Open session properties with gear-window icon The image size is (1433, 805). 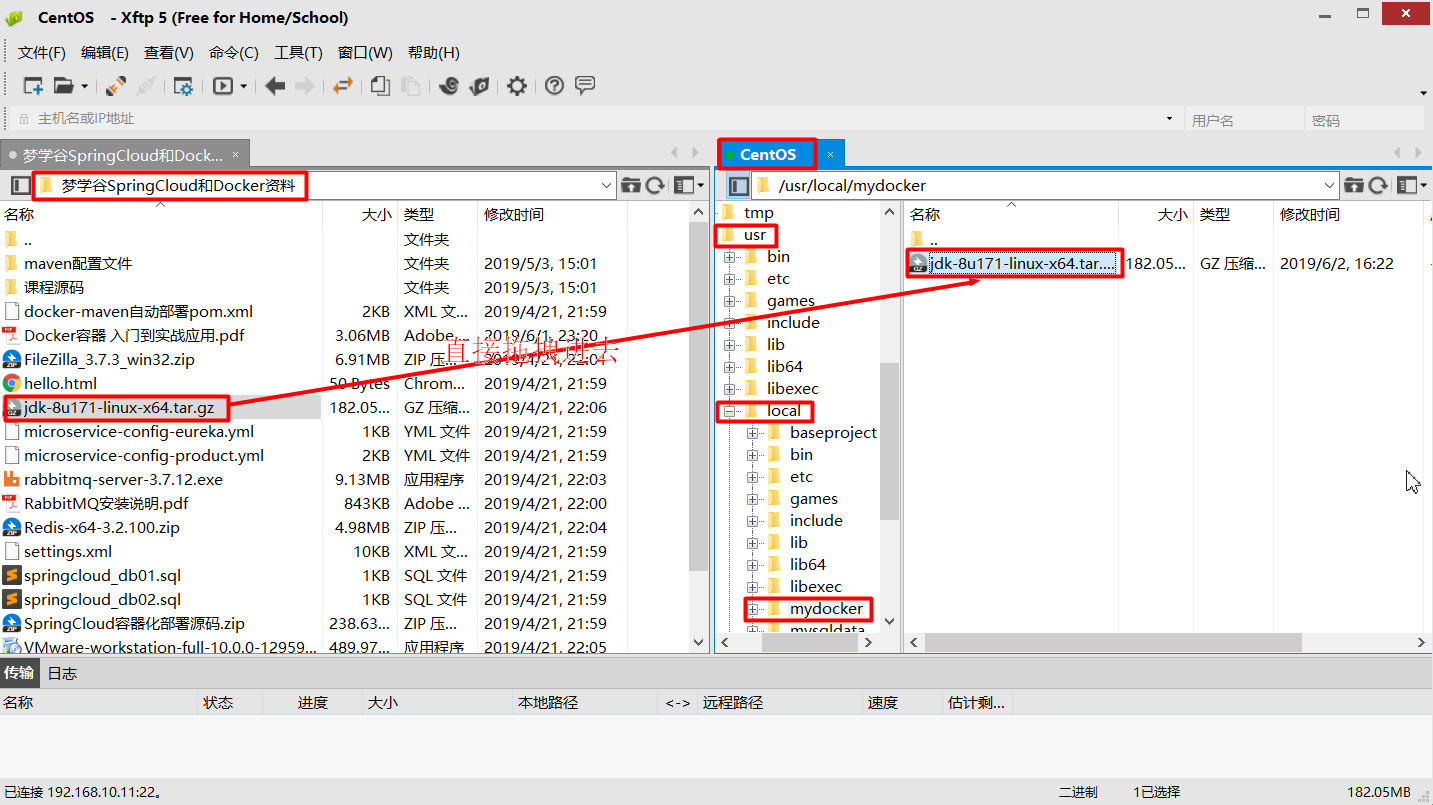[184, 86]
